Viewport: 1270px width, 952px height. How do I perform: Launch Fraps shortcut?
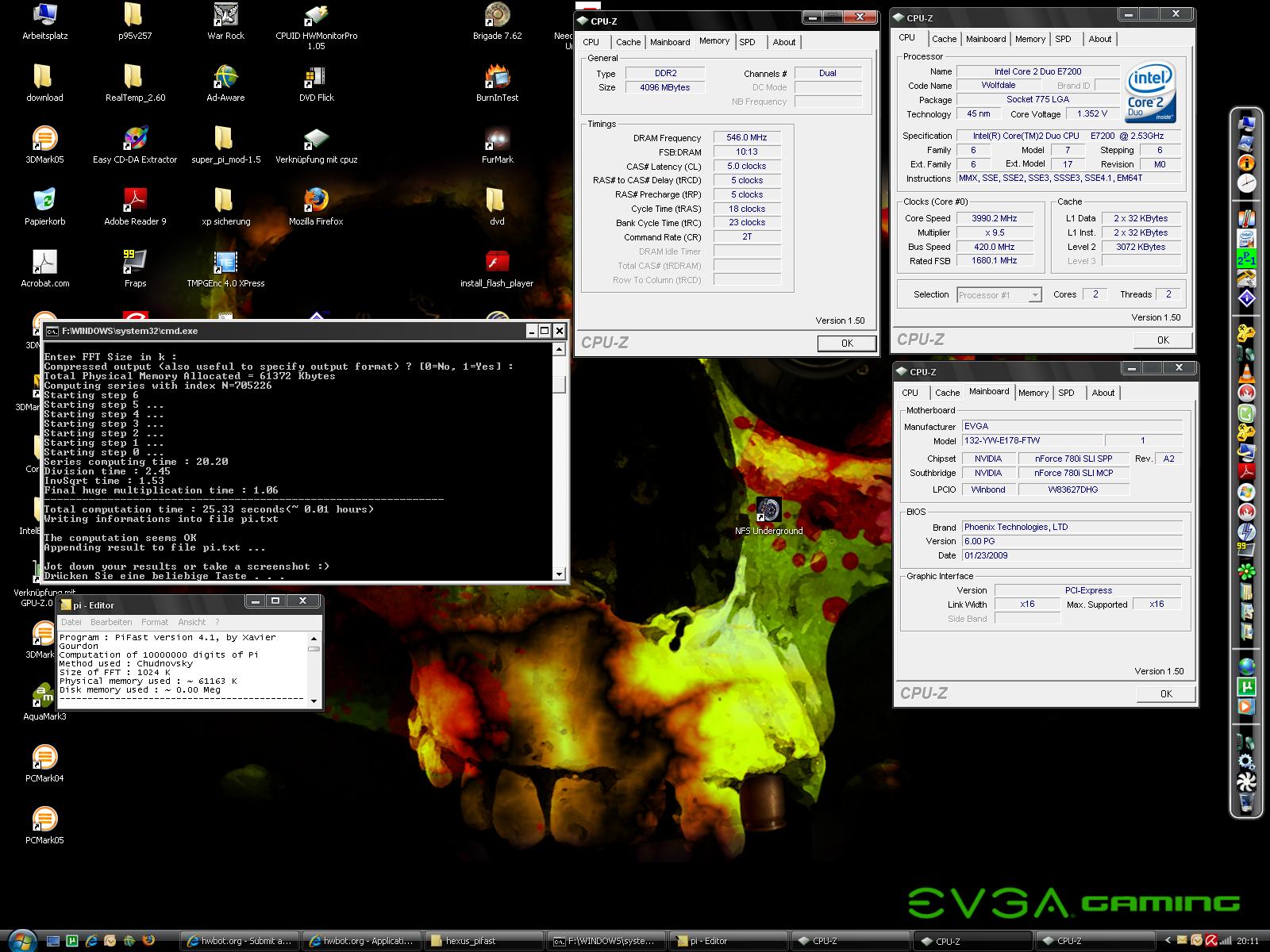[135, 269]
